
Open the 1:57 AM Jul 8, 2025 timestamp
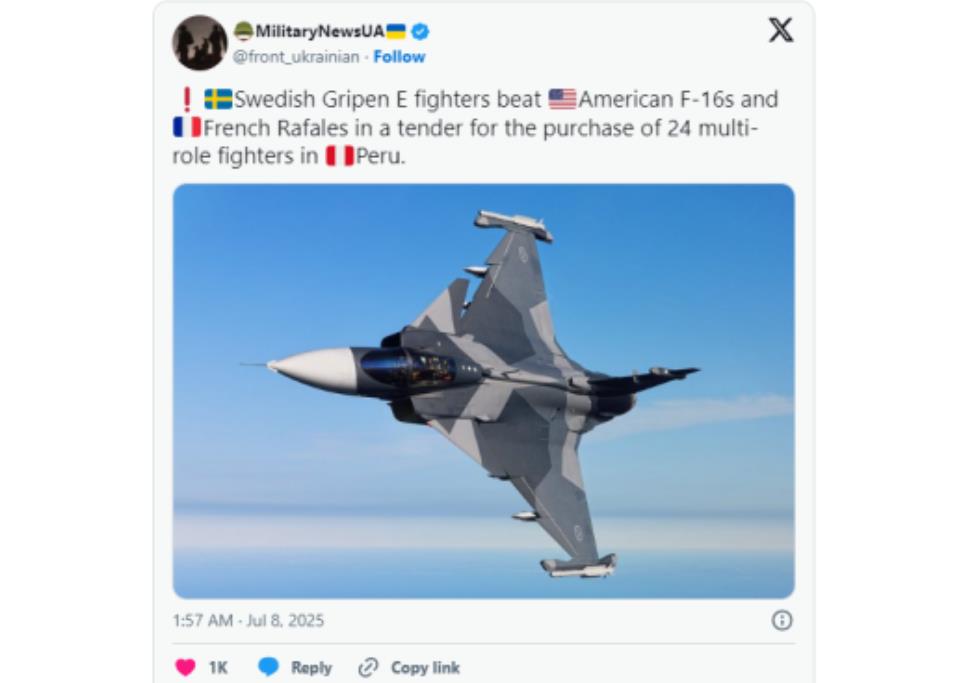248,620
